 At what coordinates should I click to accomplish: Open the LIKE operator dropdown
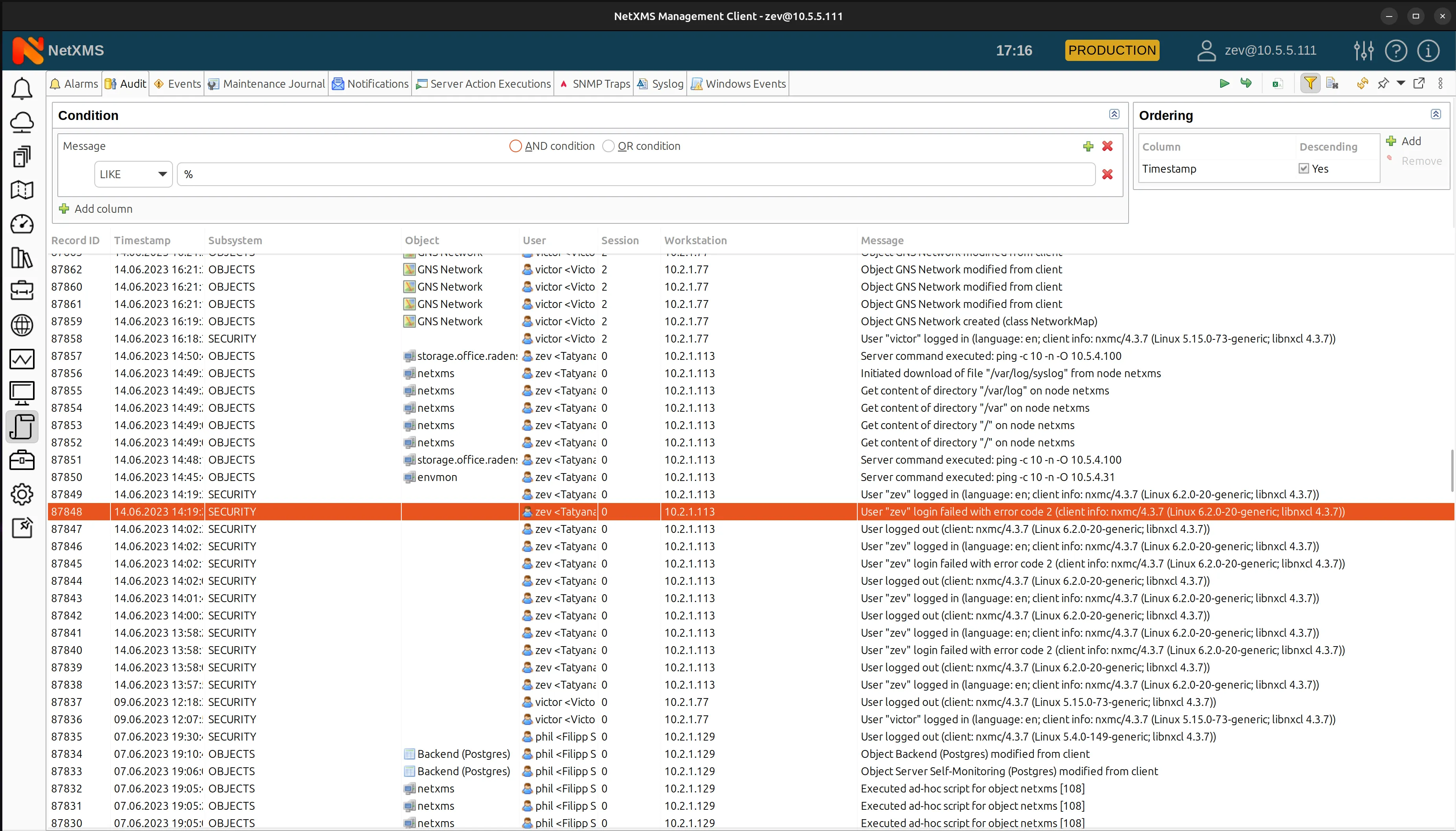(133, 174)
